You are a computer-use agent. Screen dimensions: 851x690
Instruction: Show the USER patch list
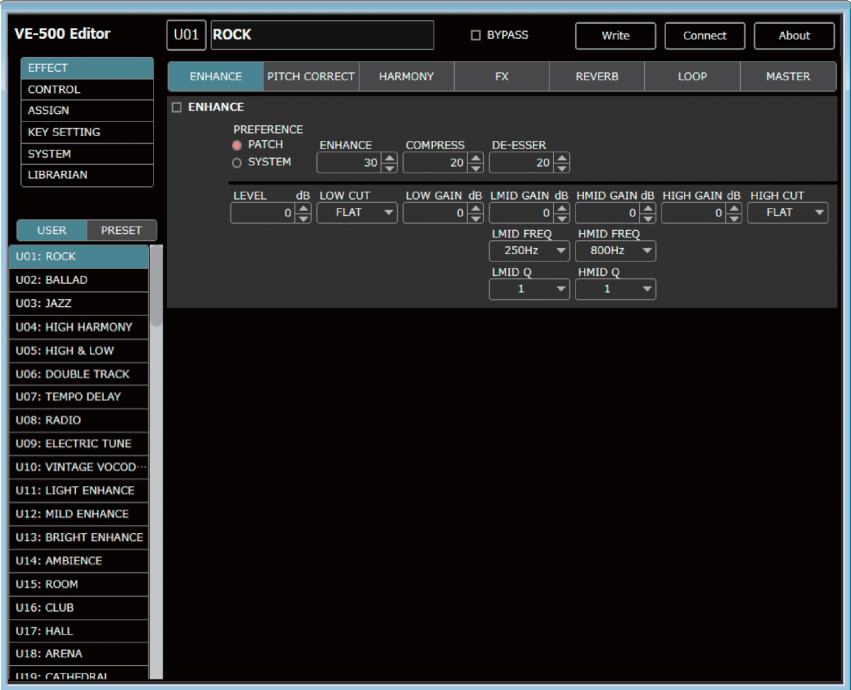pyautogui.click(x=52, y=230)
